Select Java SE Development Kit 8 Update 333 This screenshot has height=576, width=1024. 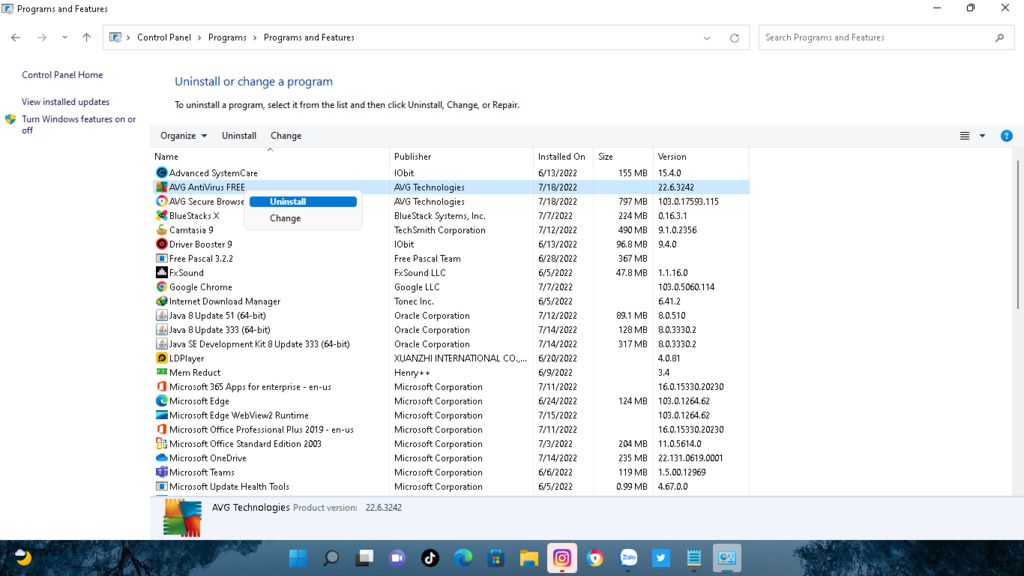(x=451, y=344)
